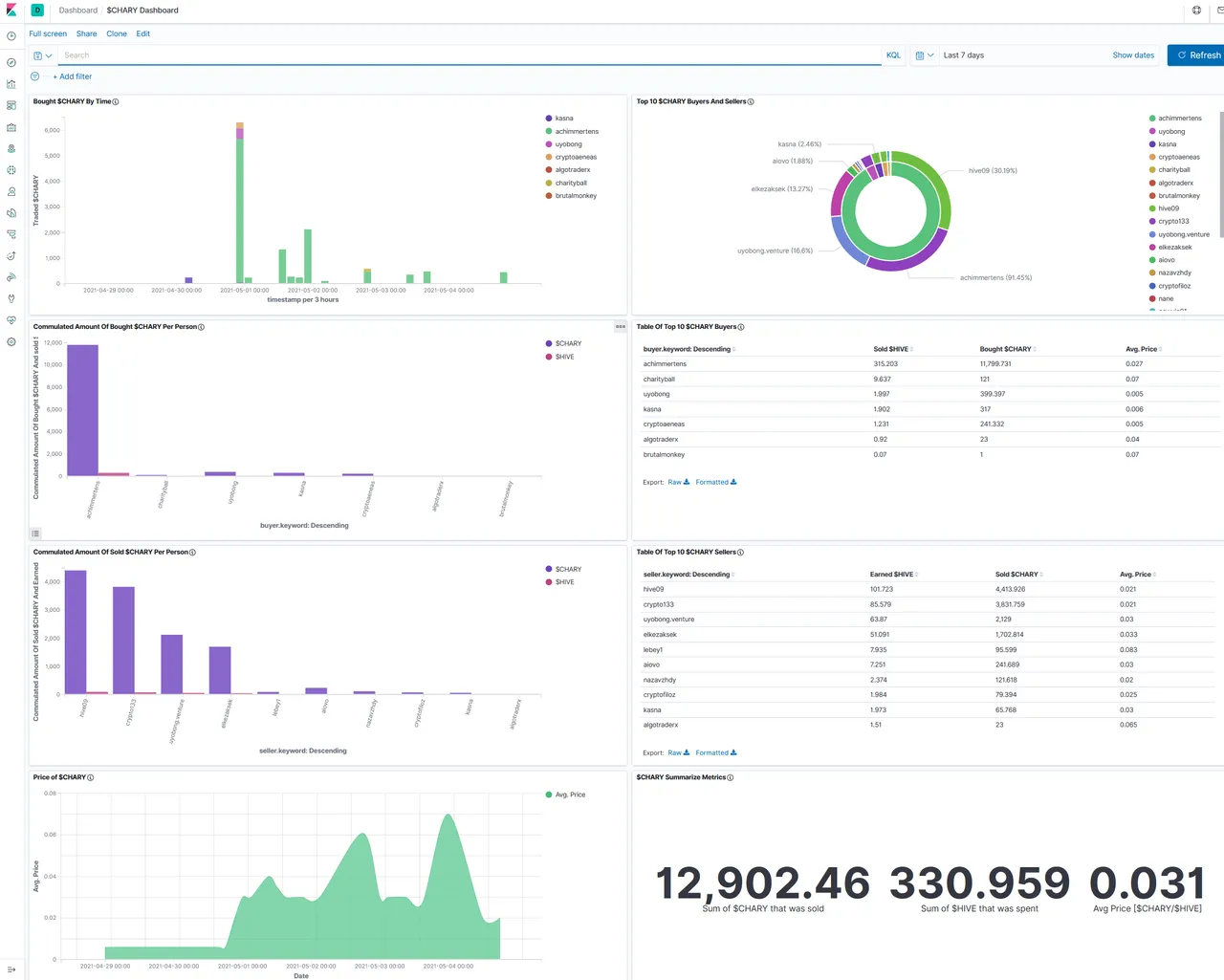Open Stack Monitoring heartbeat icon
1224x980 pixels.
point(11,320)
